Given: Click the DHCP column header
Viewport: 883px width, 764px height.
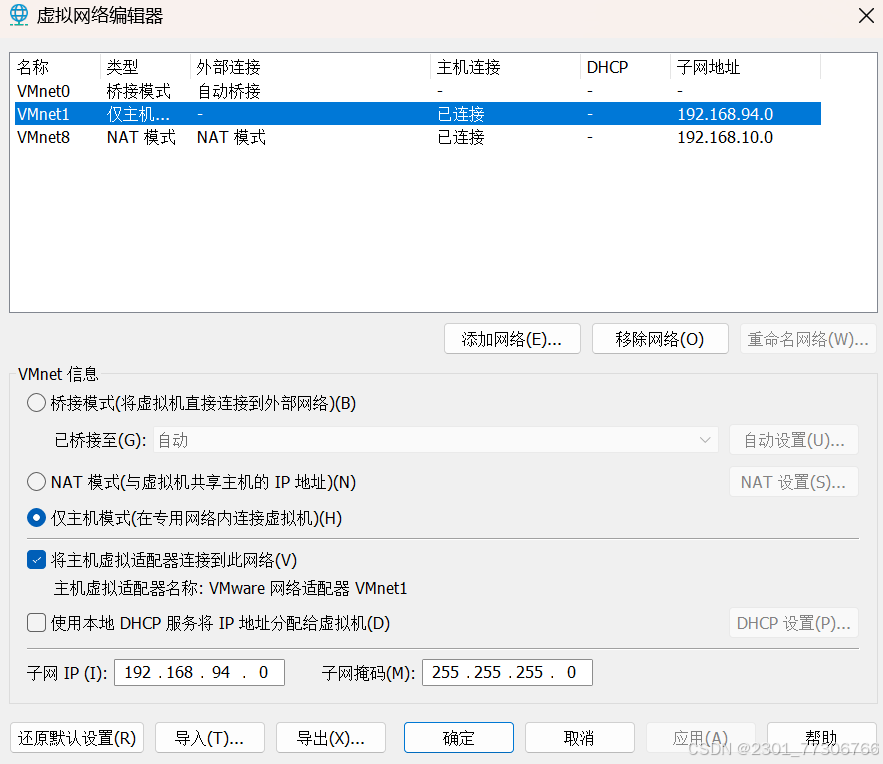Looking at the screenshot, I should [625, 67].
